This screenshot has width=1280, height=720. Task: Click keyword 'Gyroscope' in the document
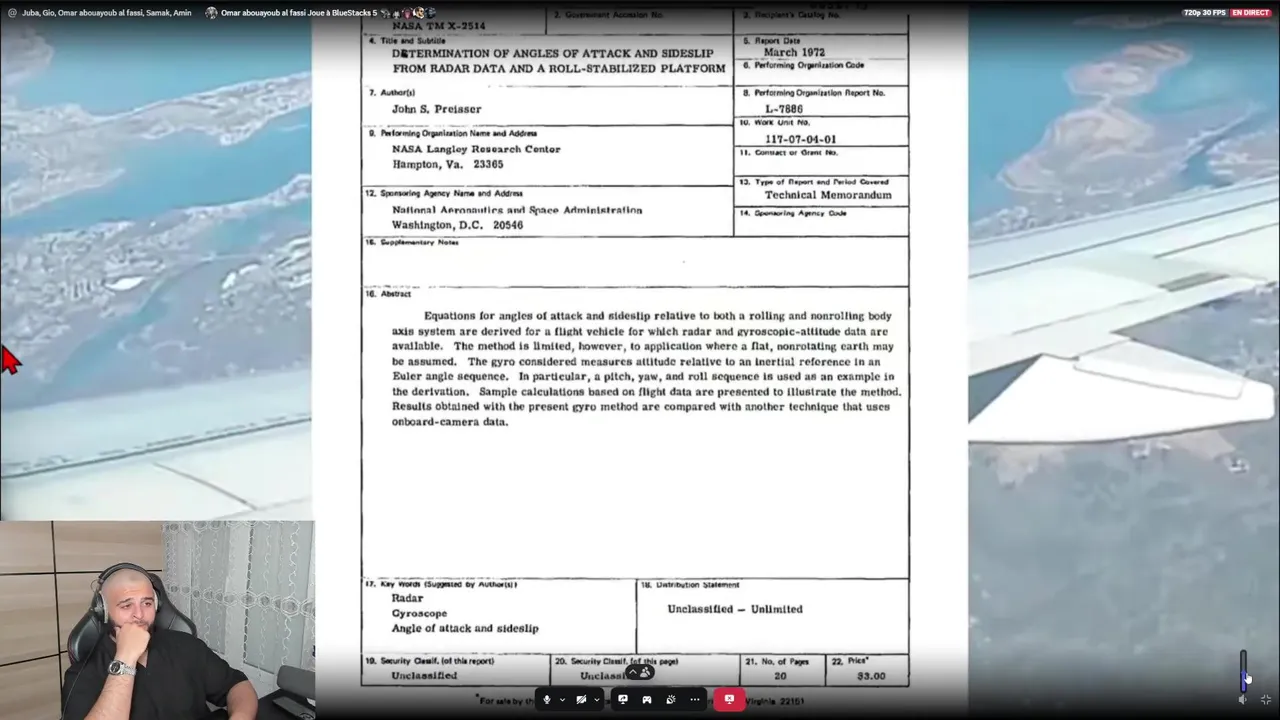coord(419,613)
